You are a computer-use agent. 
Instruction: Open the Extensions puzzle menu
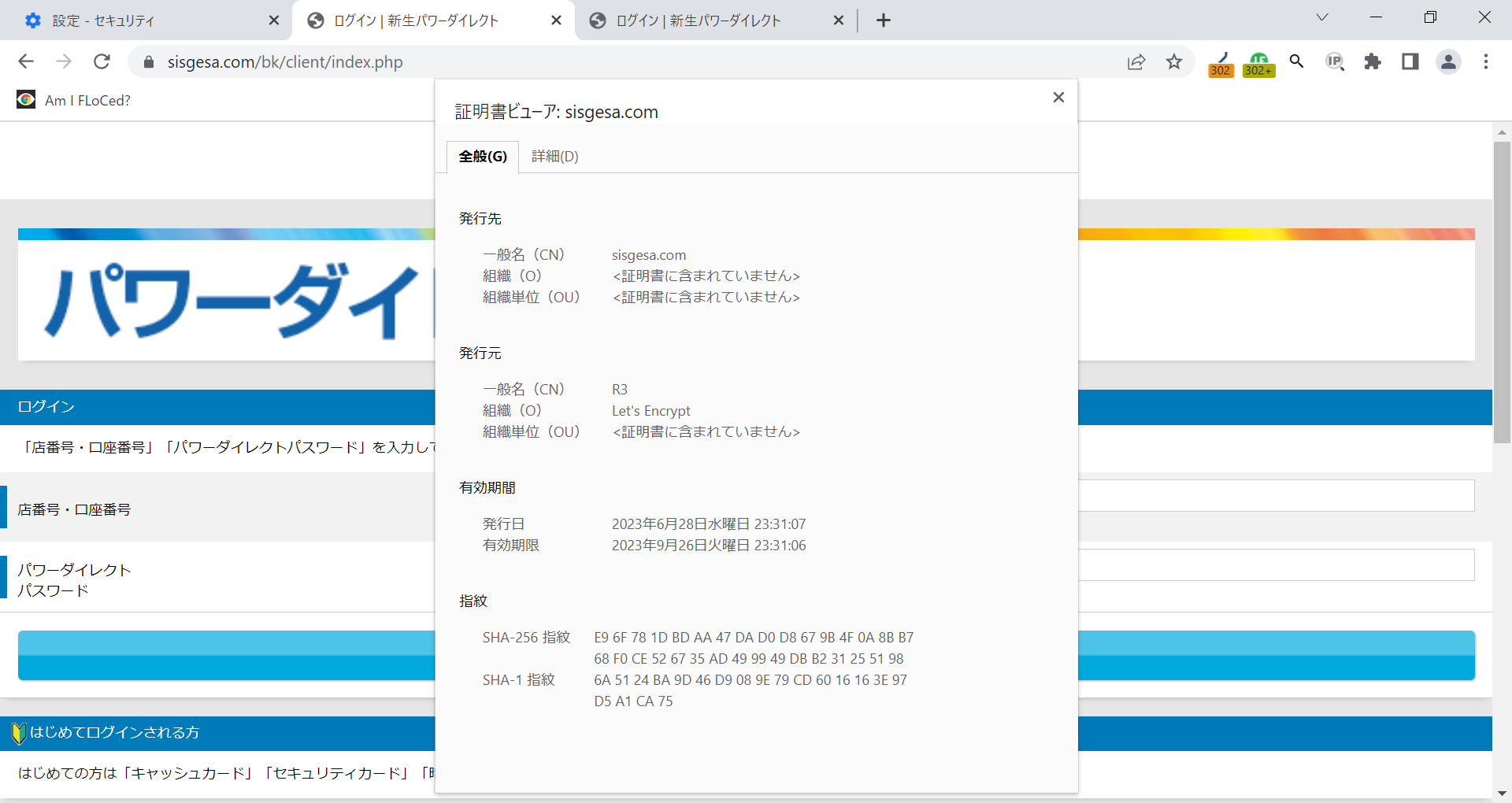1373,61
